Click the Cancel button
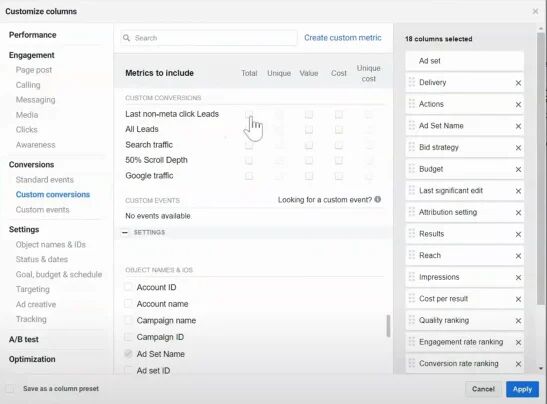The image size is (547, 404). pos(483,389)
